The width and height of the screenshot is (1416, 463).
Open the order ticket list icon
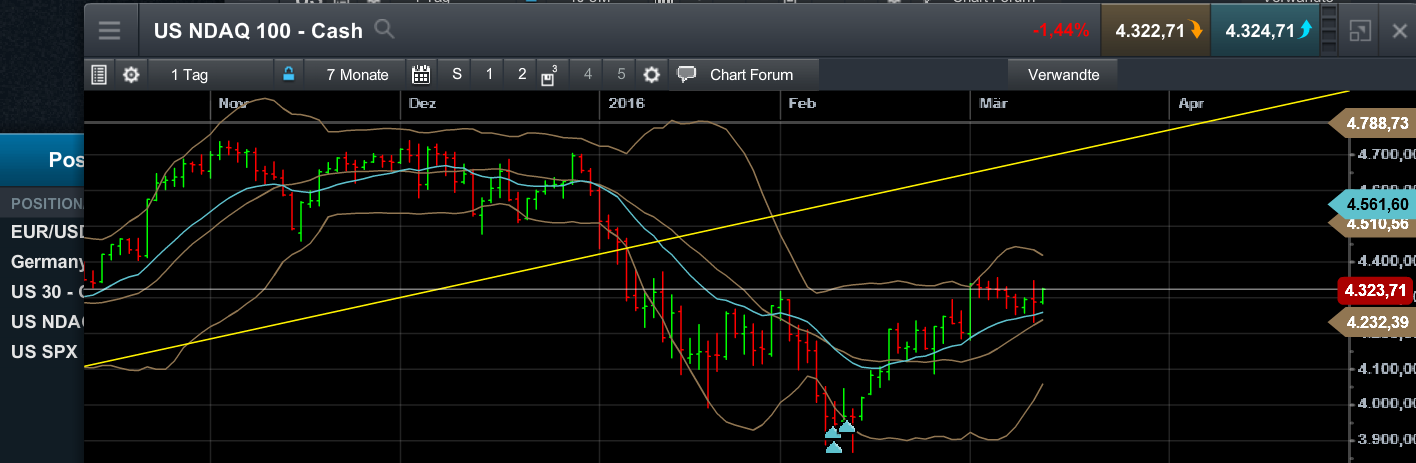[99, 74]
